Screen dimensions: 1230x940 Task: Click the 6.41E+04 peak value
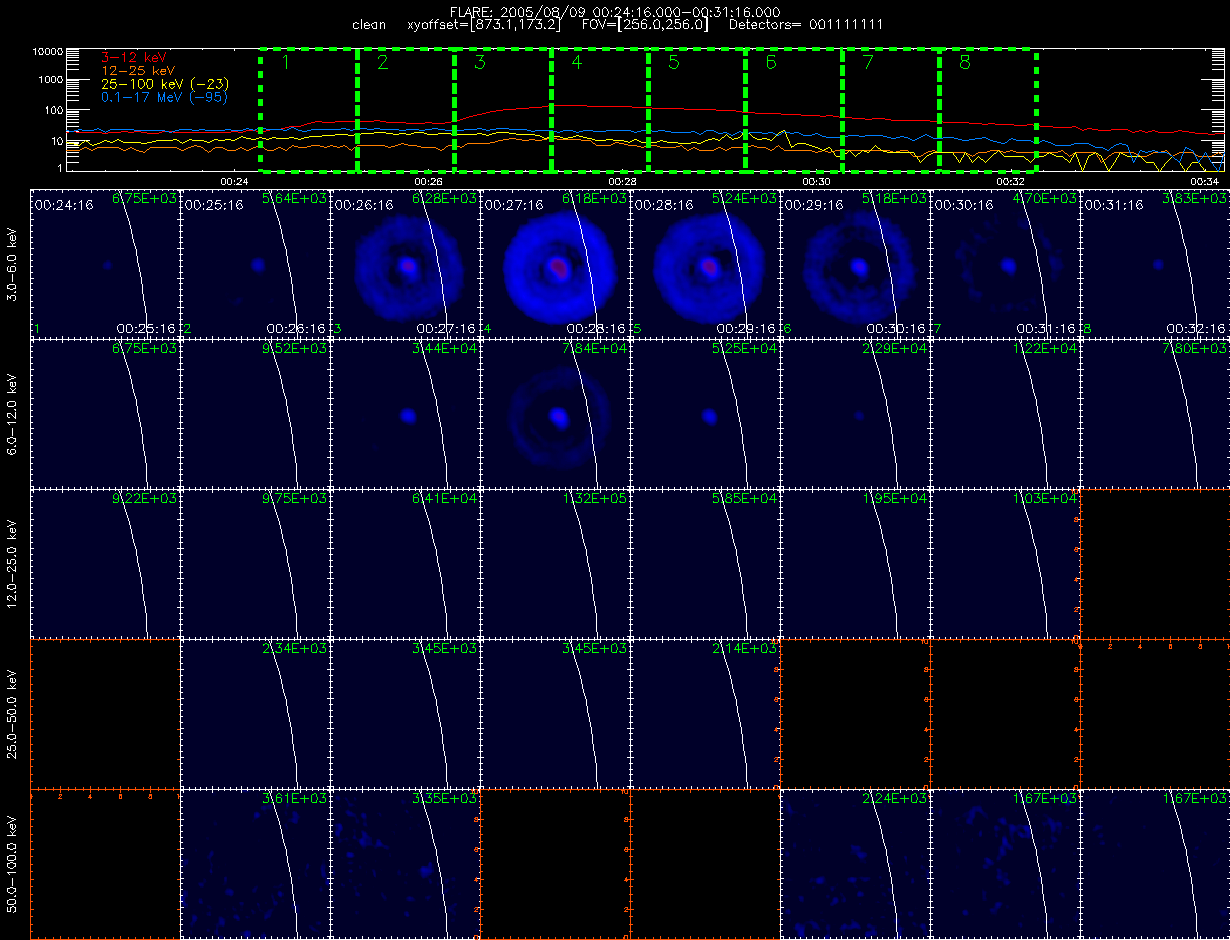click(444, 499)
